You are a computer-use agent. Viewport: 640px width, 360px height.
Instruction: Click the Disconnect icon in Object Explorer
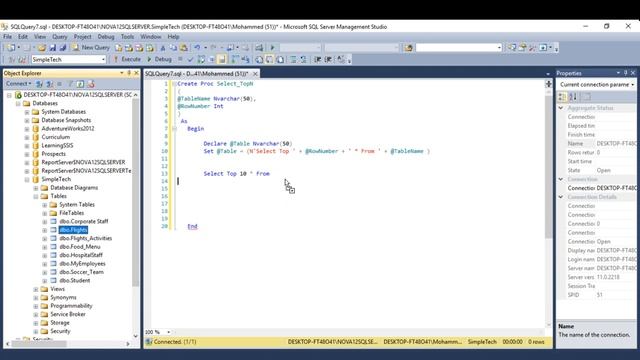pyautogui.click(x=49, y=84)
